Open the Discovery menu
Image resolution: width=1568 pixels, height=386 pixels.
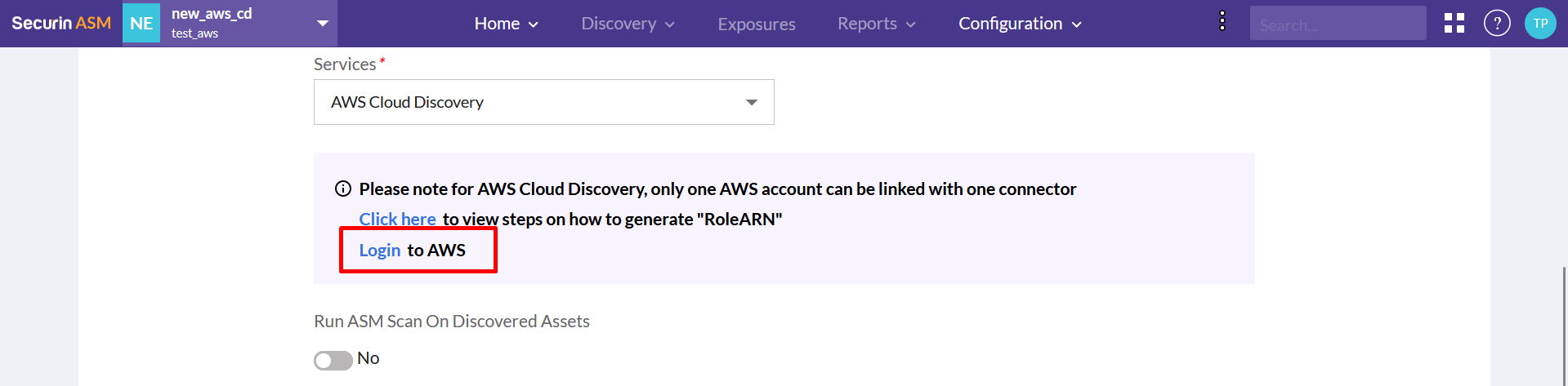click(x=628, y=24)
